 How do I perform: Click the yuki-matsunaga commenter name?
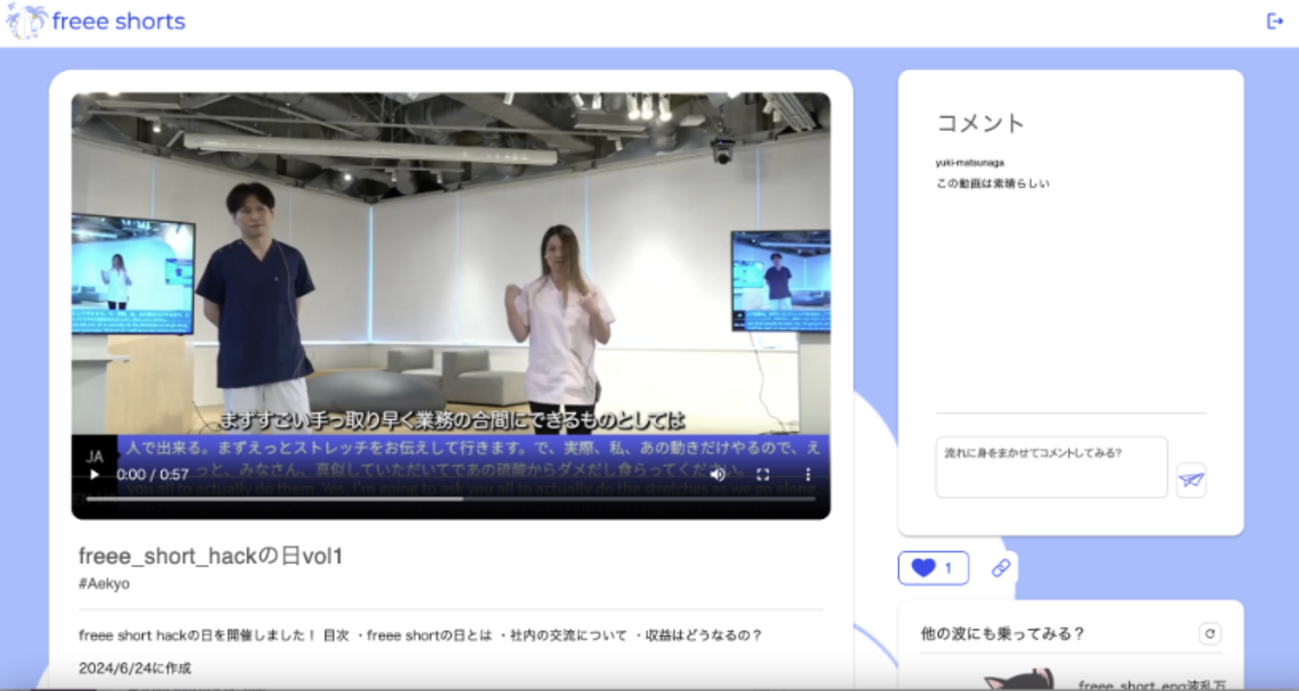click(x=970, y=163)
